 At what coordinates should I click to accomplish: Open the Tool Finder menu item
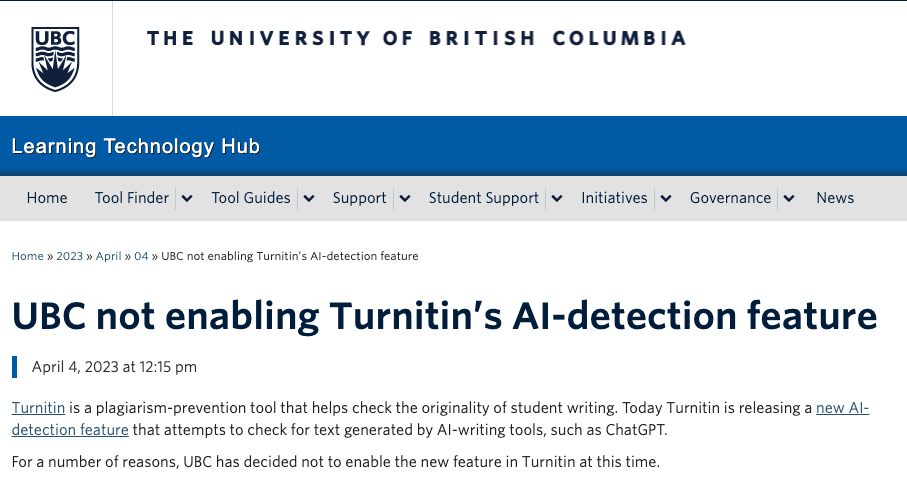(x=132, y=198)
